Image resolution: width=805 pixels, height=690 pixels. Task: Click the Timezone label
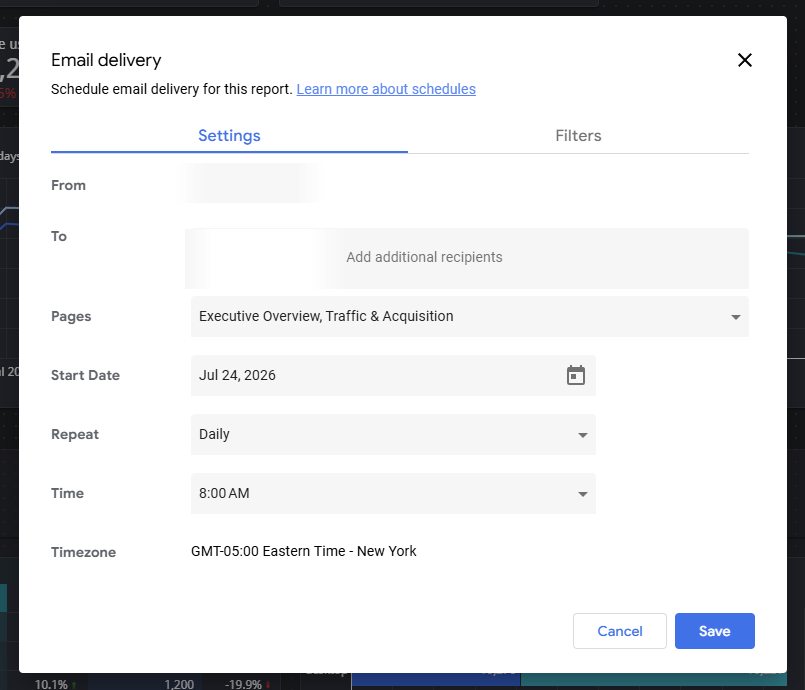[83, 552]
